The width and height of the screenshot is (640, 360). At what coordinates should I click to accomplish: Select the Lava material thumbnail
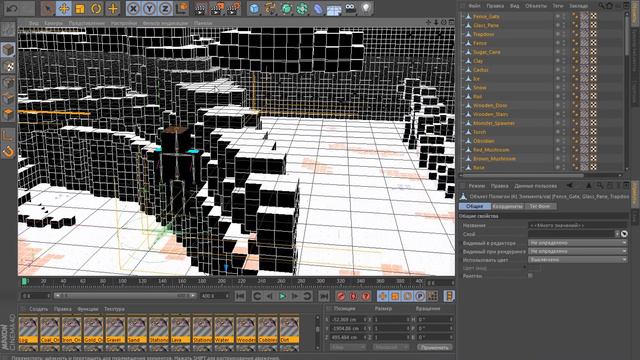click(x=180, y=329)
